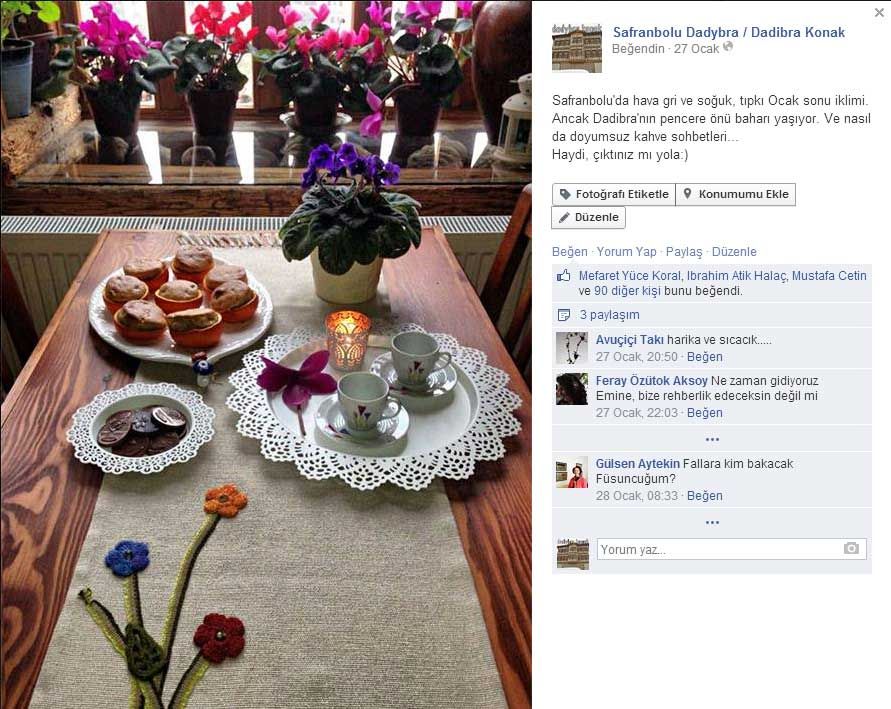Click into the Yorum yaz comment field
891x709 pixels.
pos(731,549)
